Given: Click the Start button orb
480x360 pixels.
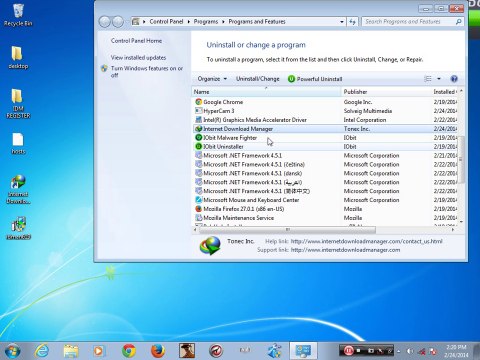Looking at the screenshot, I should pyautogui.click(x=12, y=351).
